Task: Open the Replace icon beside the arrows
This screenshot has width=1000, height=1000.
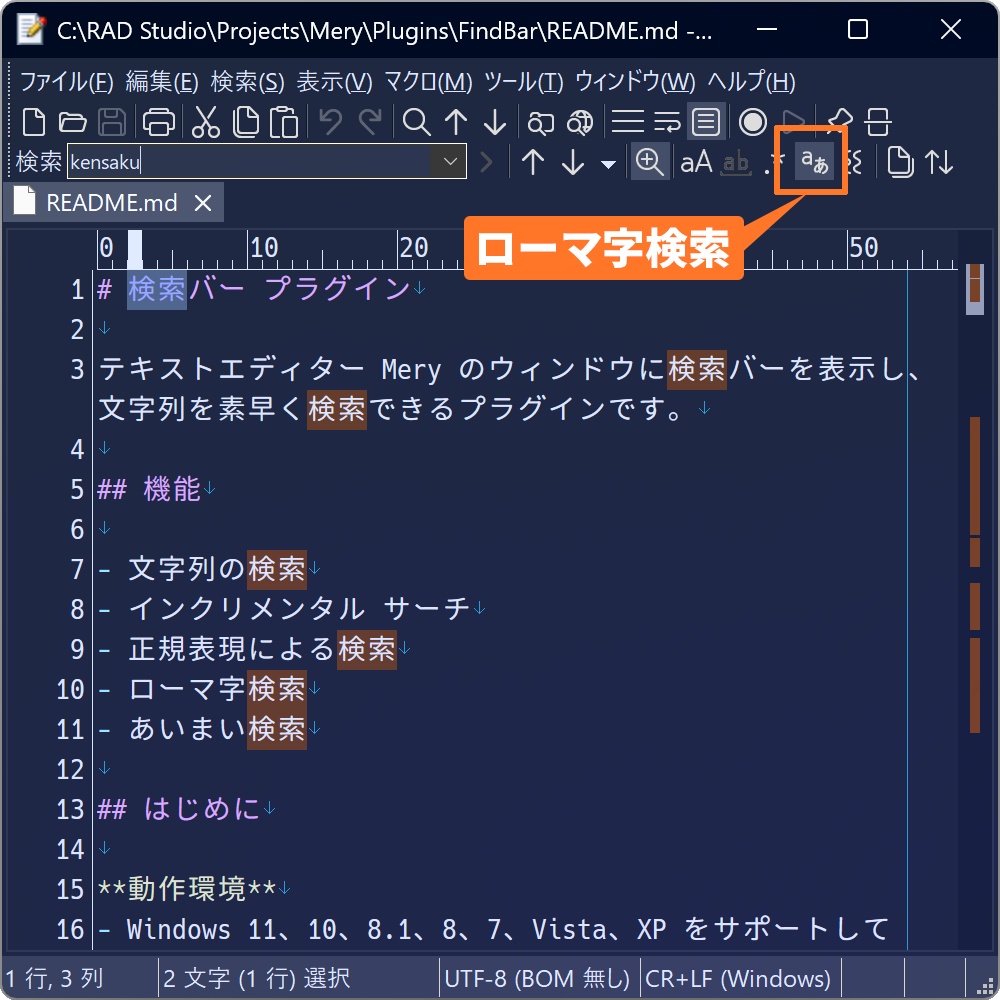Action: (540, 122)
